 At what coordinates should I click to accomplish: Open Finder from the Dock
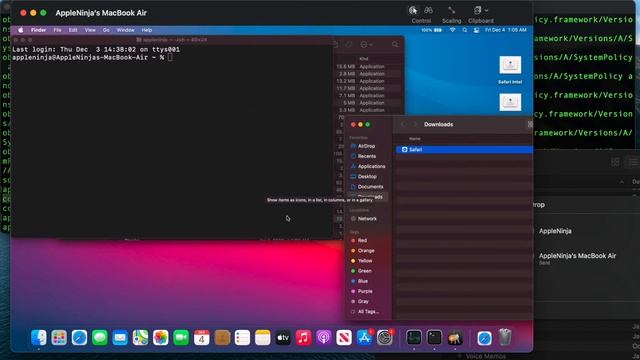(39, 338)
